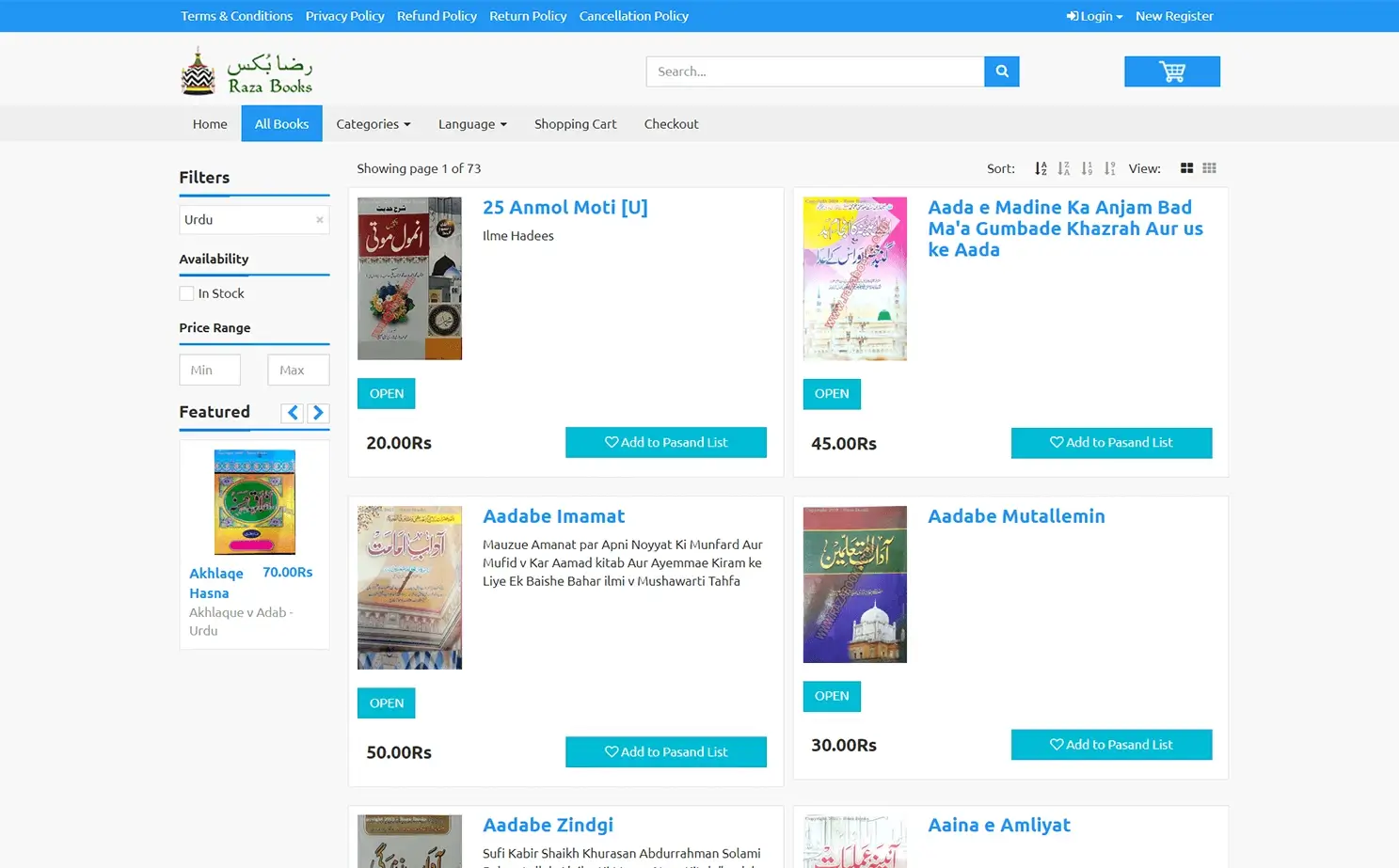Screen dimensions: 1399x868
Task: Show the next Featured item
Action: pos(318,412)
